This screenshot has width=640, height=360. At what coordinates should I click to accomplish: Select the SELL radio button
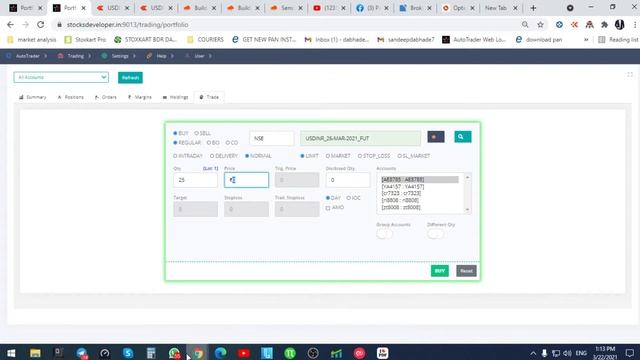coord(196,133)
